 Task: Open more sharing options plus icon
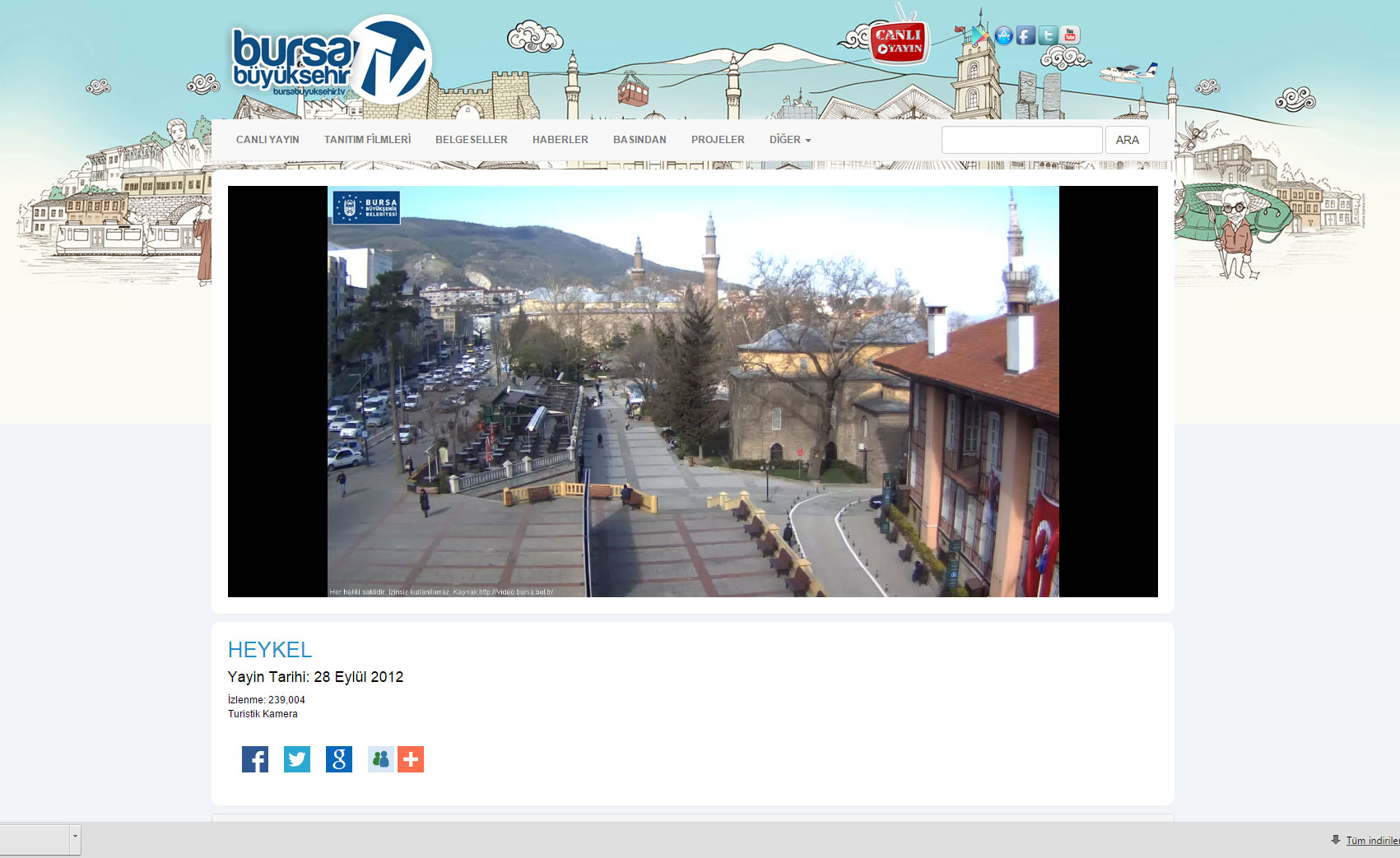[x=411, y=759]
